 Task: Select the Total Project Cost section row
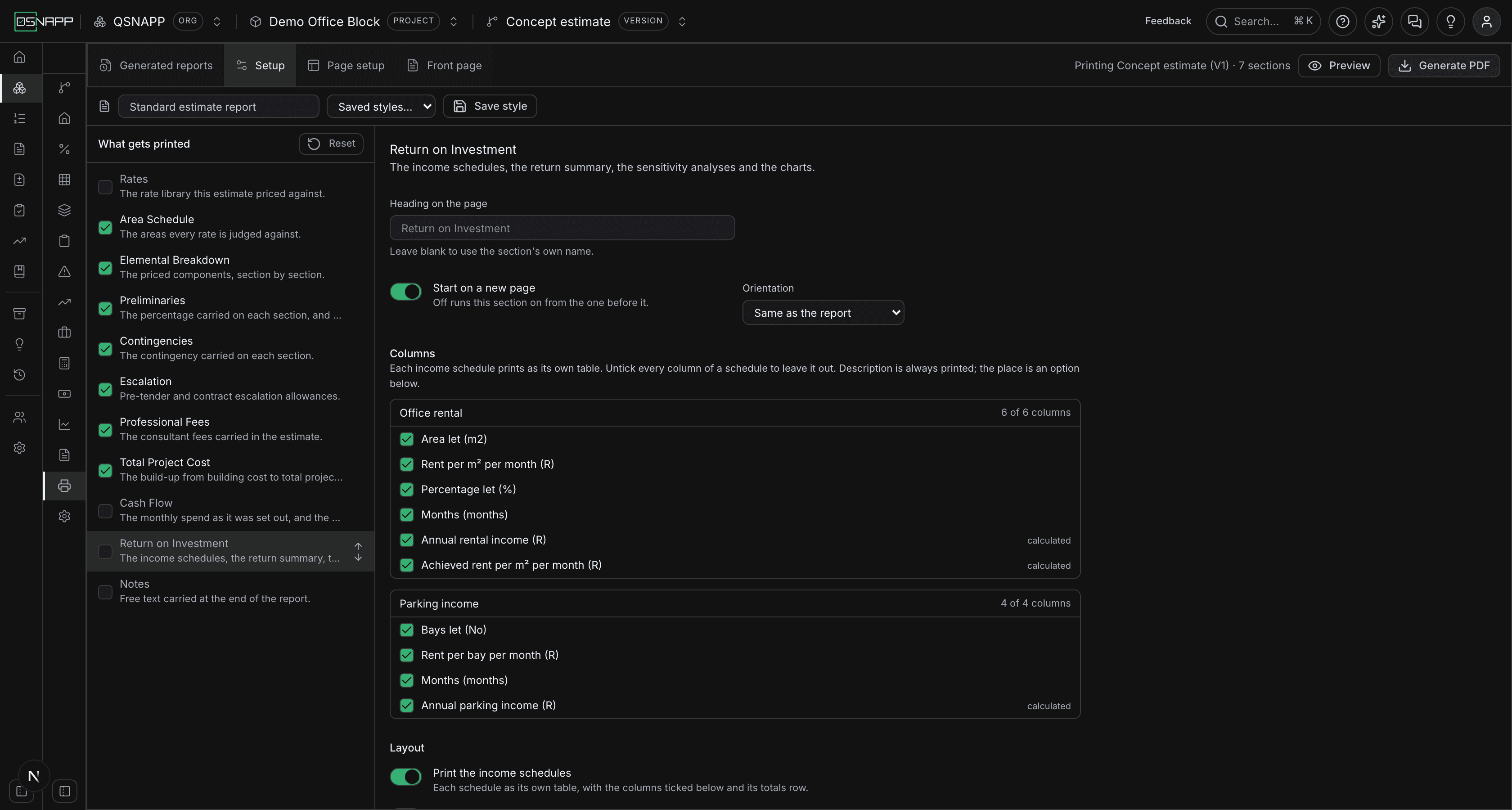point(231,469)
